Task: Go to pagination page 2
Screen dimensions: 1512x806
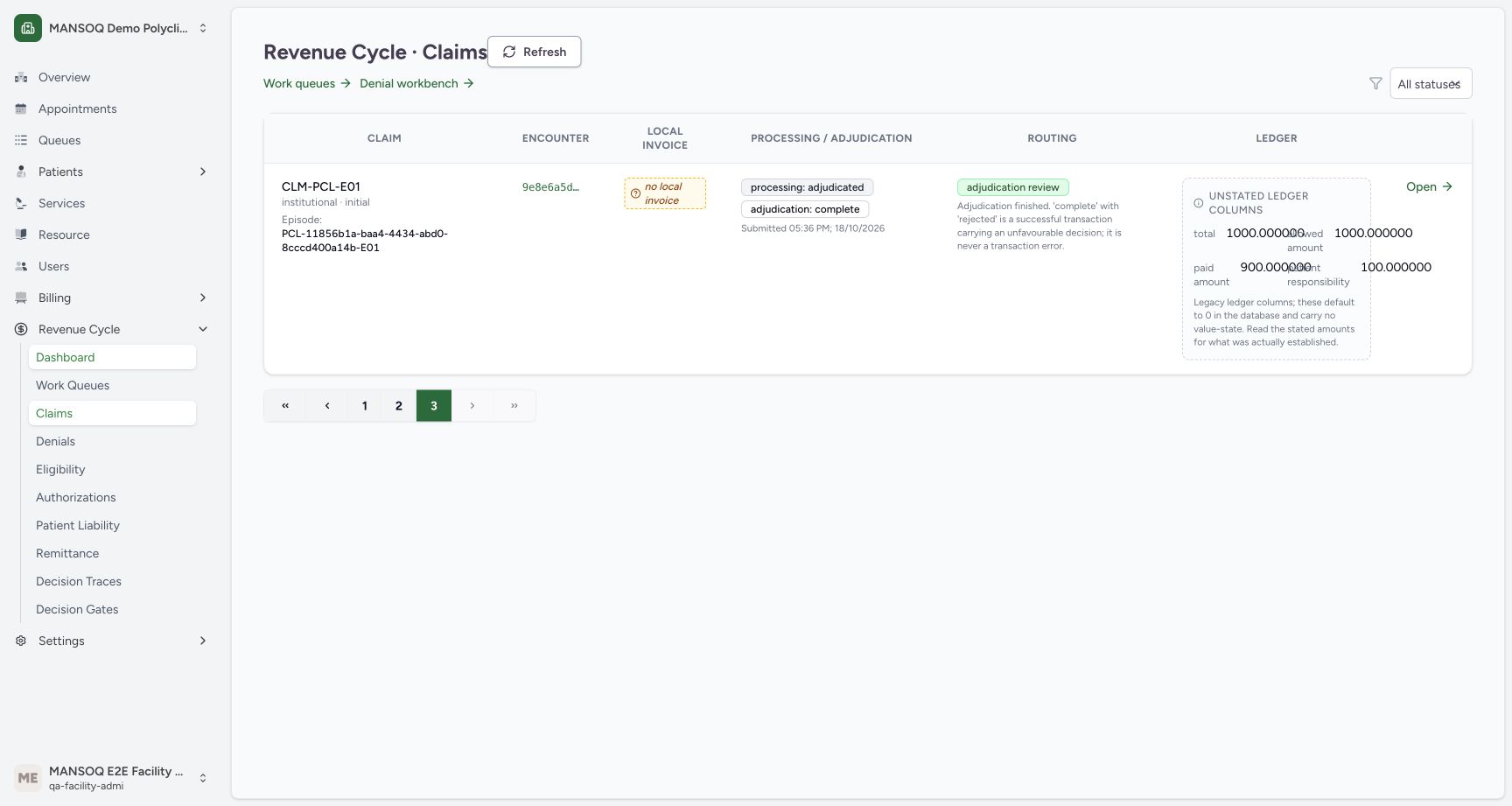Action: pyautogui.click(x=399, y=405)
